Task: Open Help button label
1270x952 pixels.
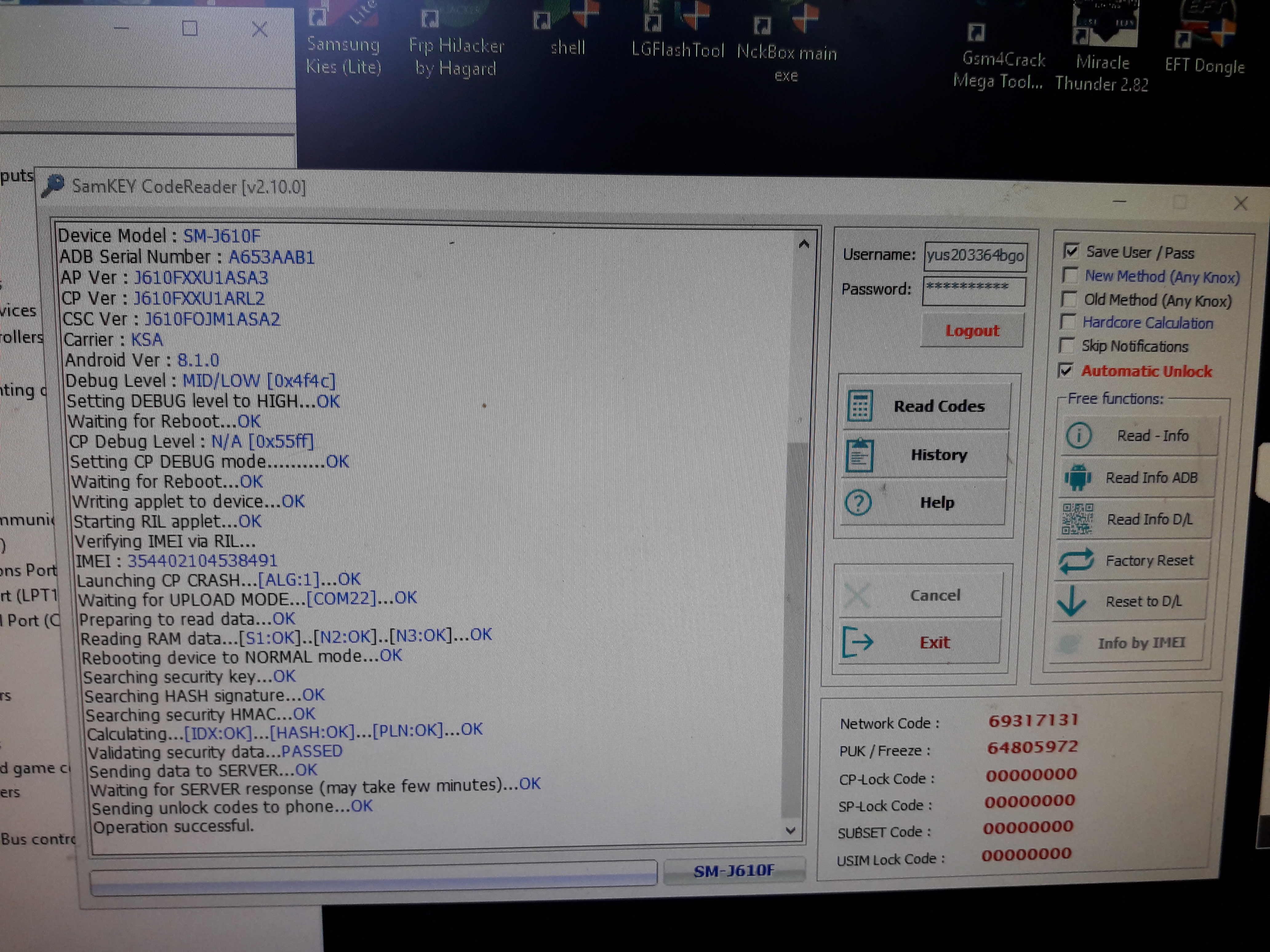Action: pos(937,503)
